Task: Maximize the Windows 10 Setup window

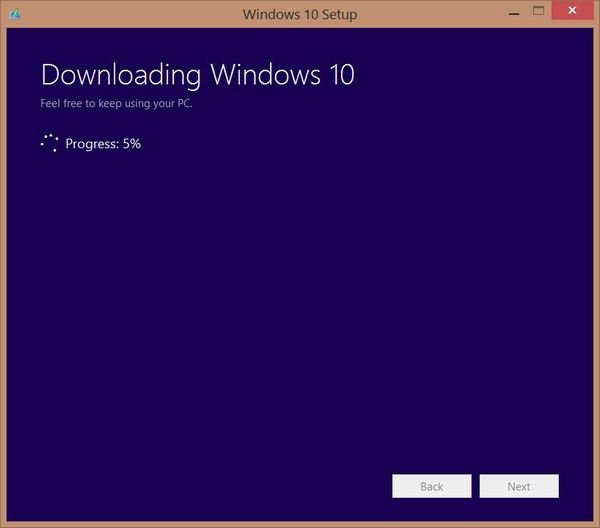Action: point(538,11)
